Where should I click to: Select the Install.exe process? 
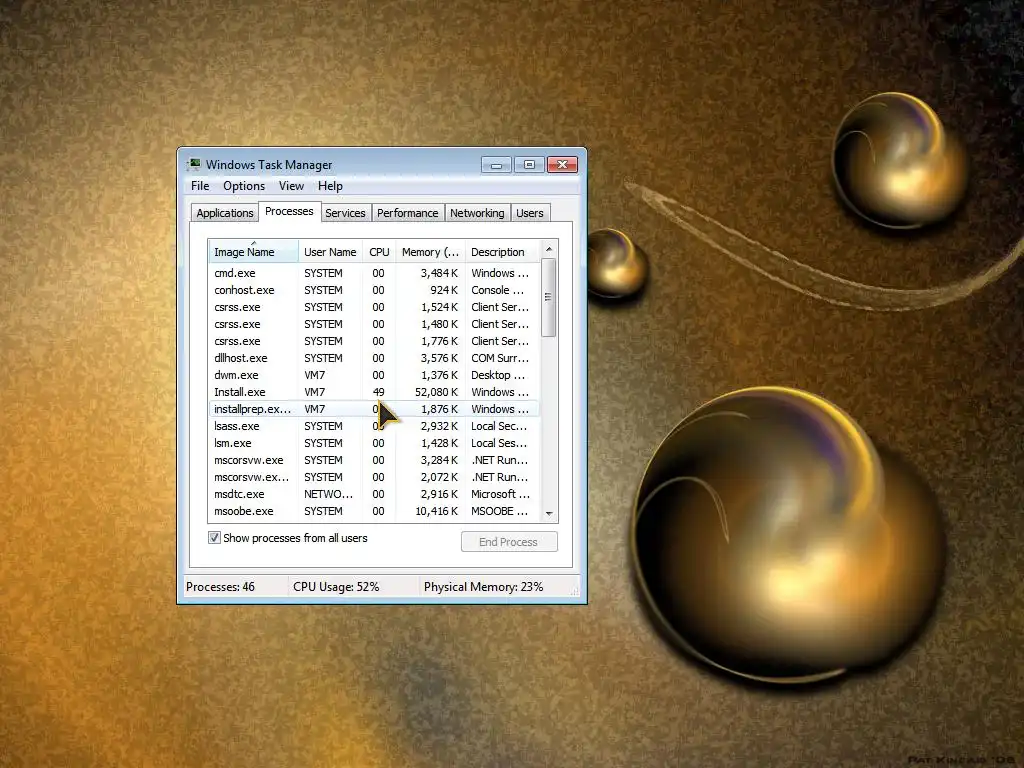(374, 392)
